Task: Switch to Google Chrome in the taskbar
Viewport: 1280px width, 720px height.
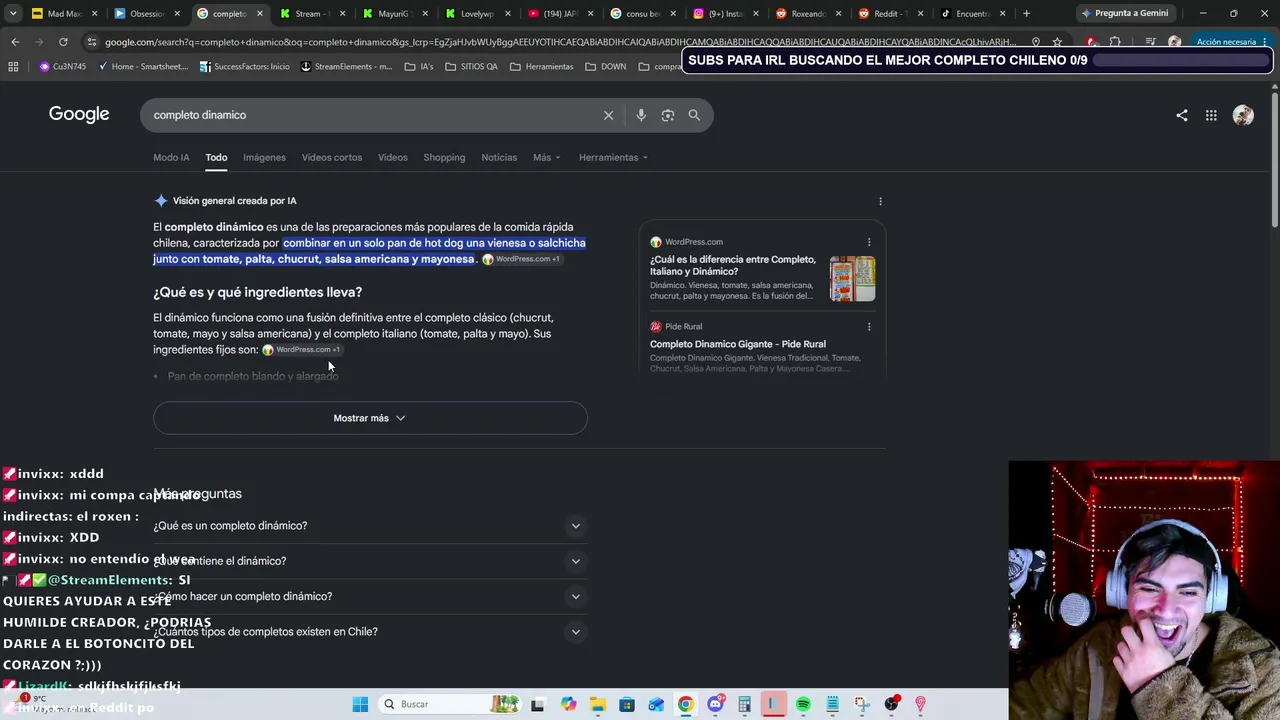Action: pos(685,704)
